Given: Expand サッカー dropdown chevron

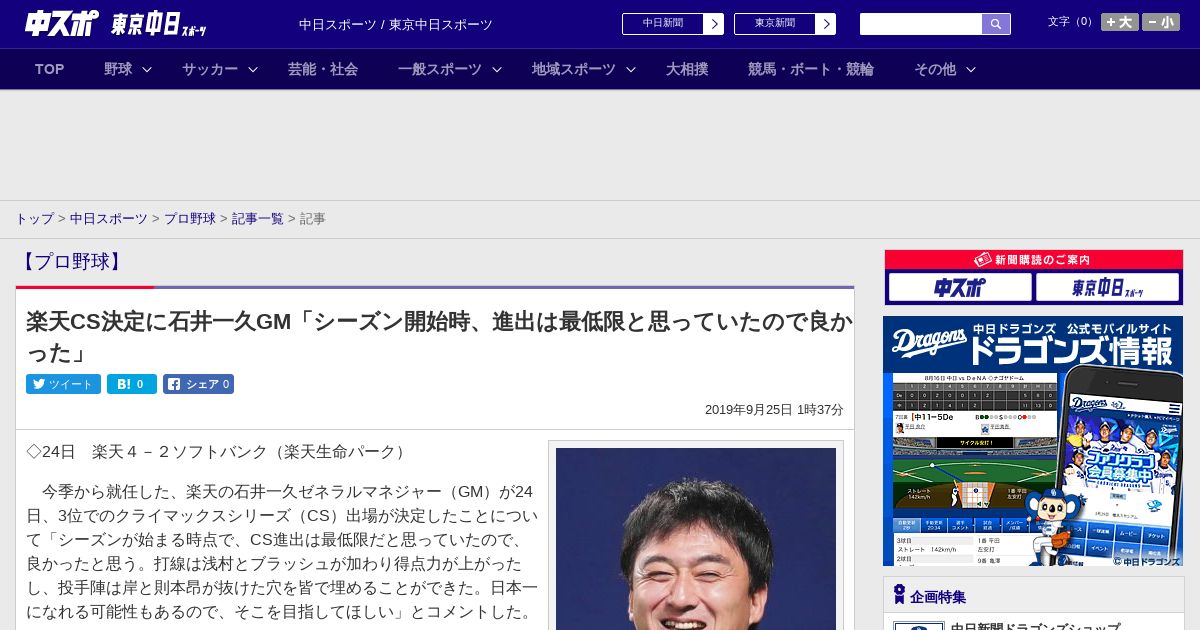Looking at the screenshot, I should (253, 69).
